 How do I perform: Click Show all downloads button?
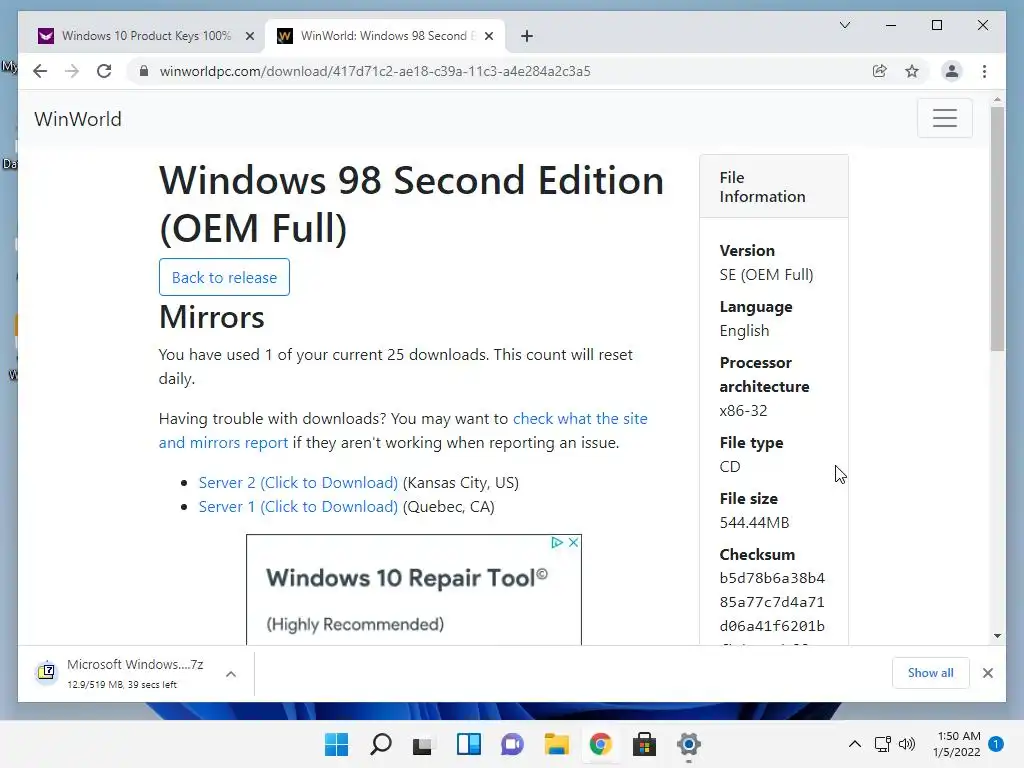pos(930,673)
